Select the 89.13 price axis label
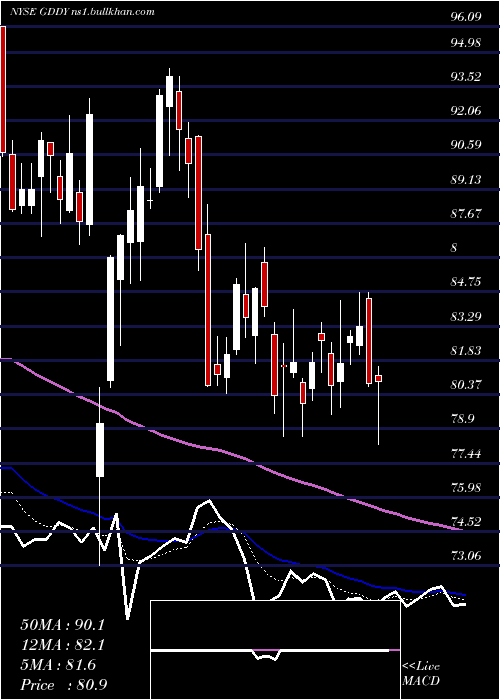Image resolution: width=500 pixels, height=700 pixels. (466, 179)
